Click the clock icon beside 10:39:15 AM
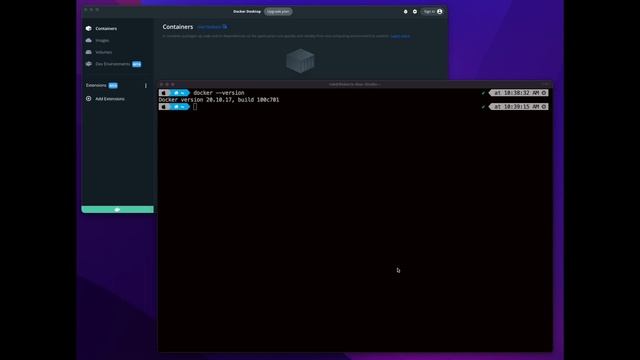This screenshot has width=640, height=360. click(x=544, y=107)
